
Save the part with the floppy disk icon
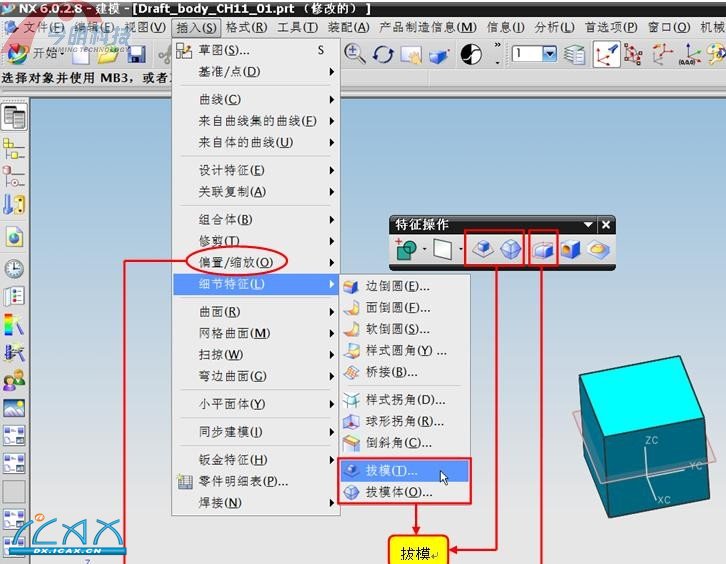[137, 55]
